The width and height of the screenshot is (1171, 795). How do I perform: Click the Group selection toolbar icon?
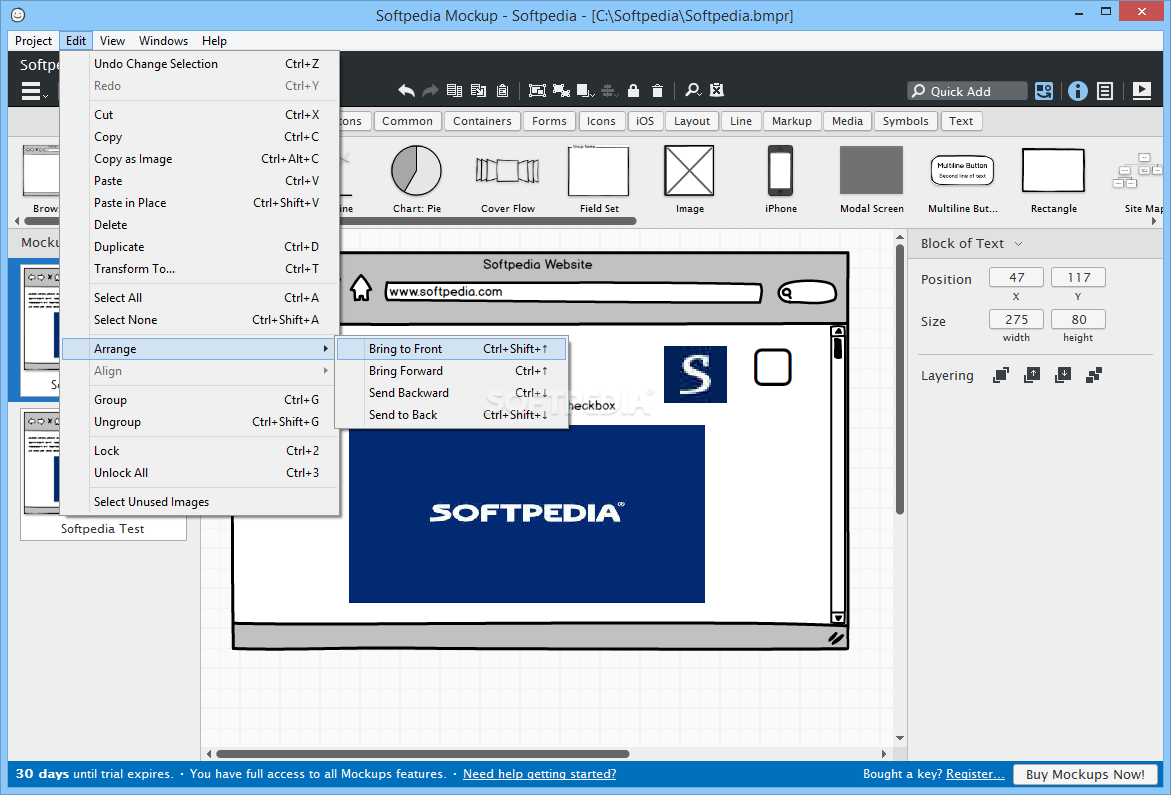coord(537,90)
